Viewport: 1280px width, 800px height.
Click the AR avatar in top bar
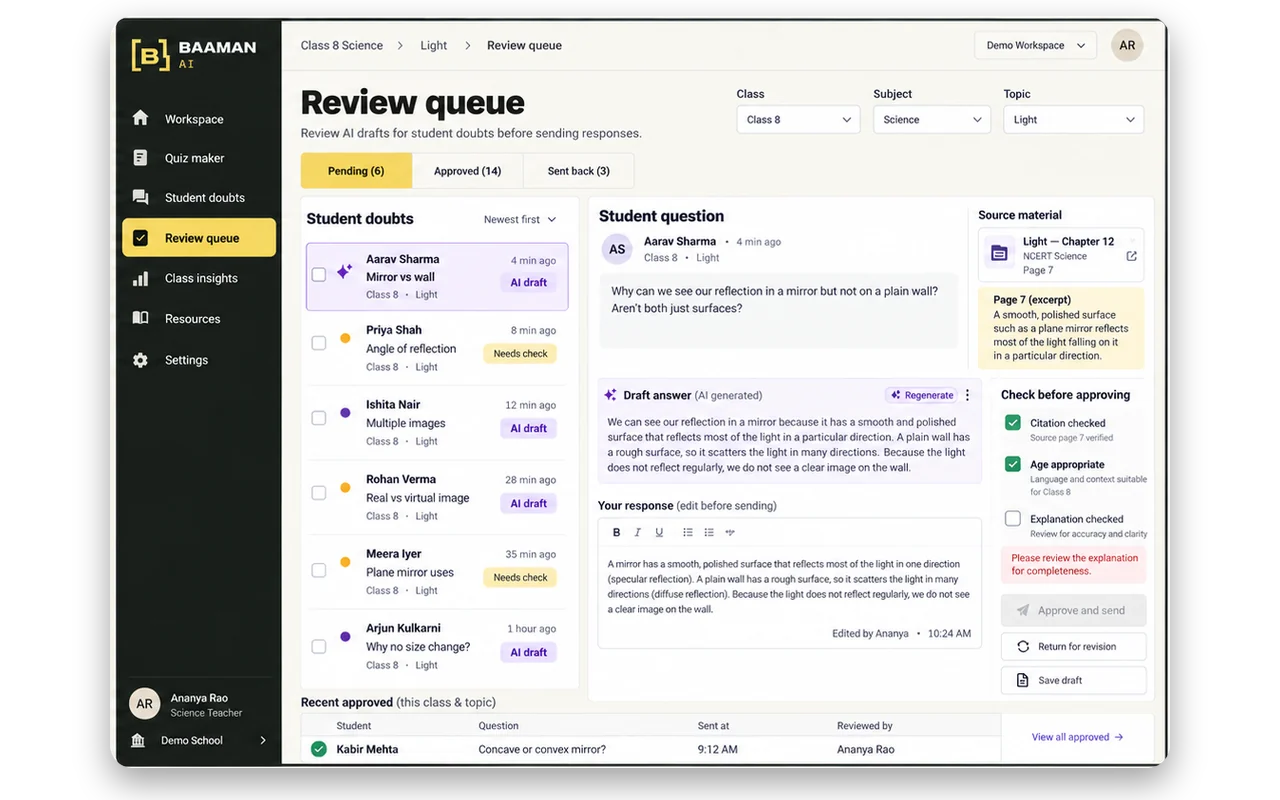click(x=1127, y=45)
